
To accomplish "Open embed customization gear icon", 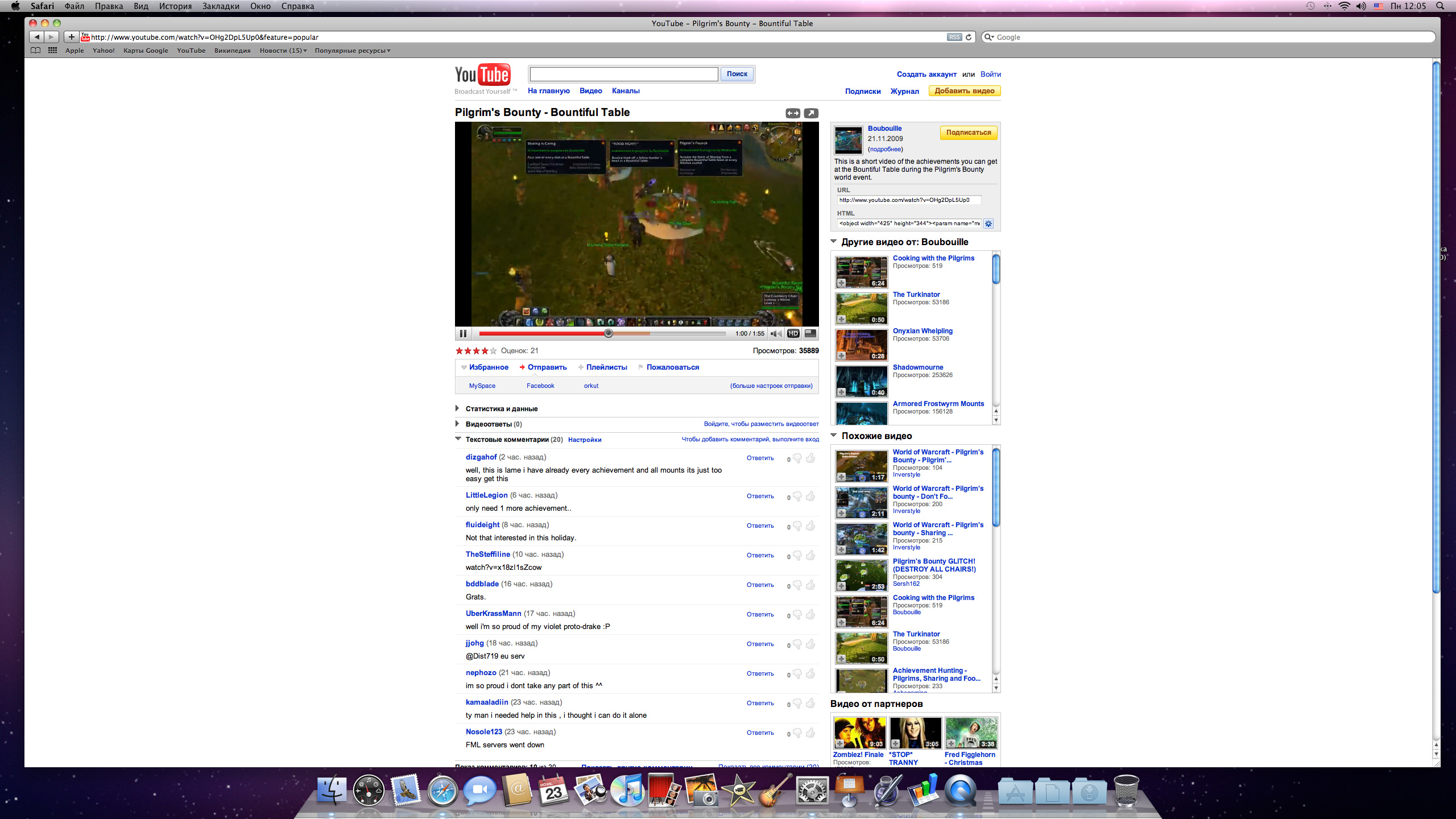I will click(988, 224).
